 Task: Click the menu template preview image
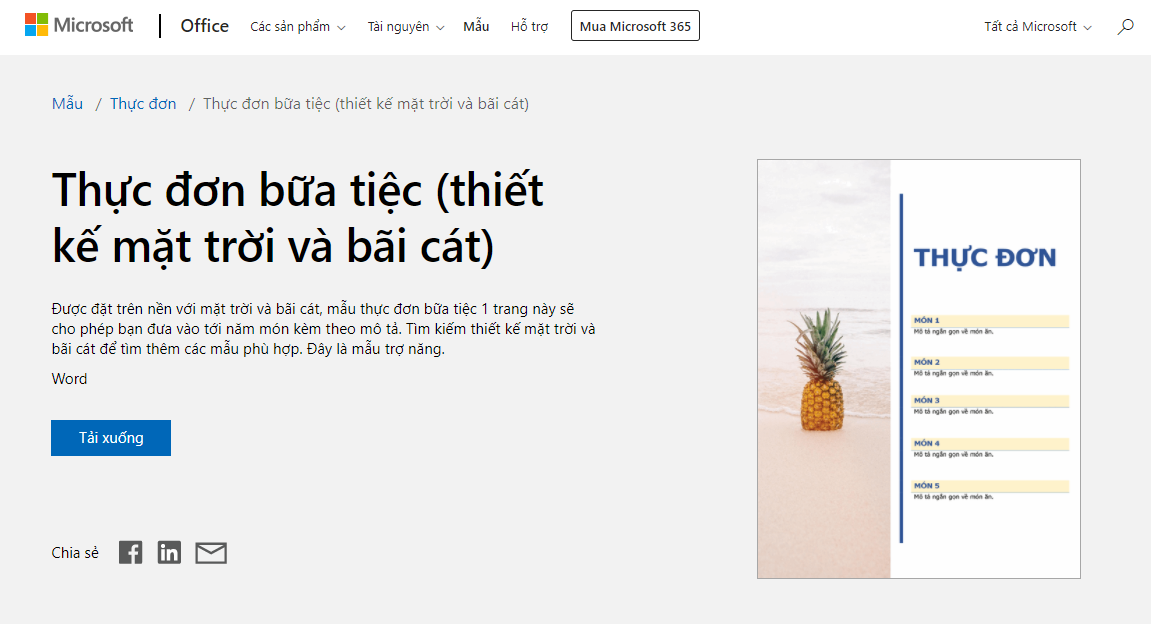[918, 368]
